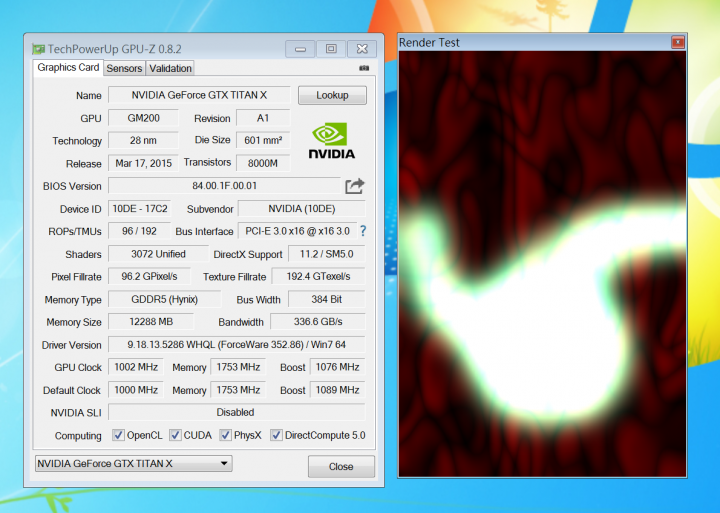Click the Name field NVIDIA GeForce GTX TITAN X
Screen dimensions: 720x513
point(199,95)
